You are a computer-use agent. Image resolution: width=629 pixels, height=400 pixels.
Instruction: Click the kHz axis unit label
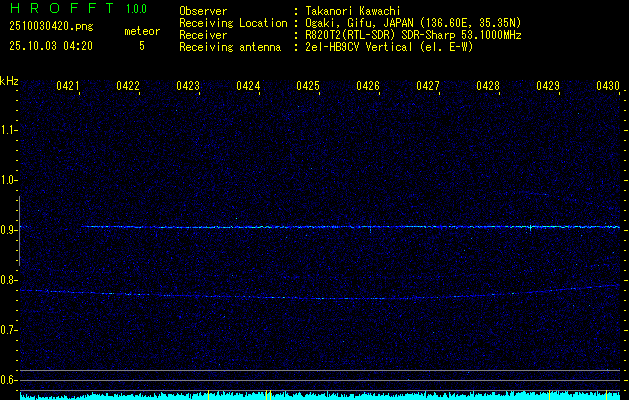point(9,81)
